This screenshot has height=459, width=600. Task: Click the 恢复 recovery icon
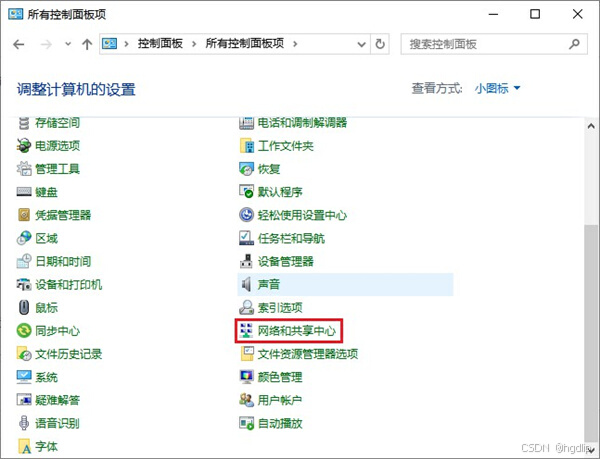point(246,169)
